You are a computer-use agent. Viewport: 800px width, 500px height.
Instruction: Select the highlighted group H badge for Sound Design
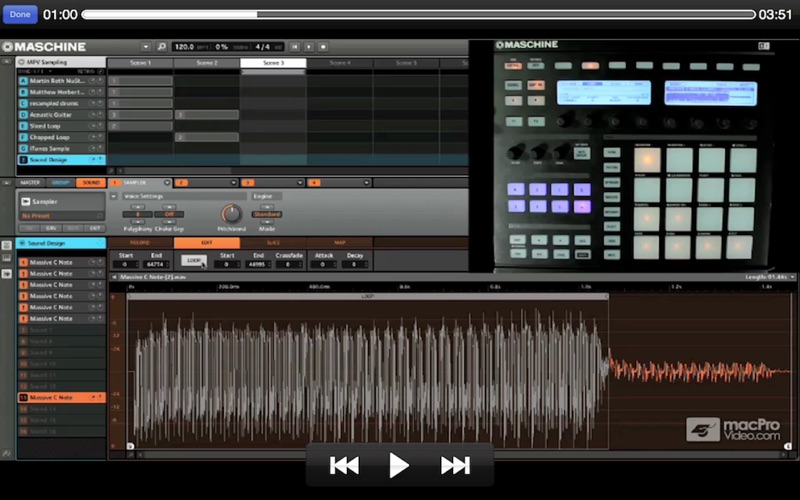point(23,160)
